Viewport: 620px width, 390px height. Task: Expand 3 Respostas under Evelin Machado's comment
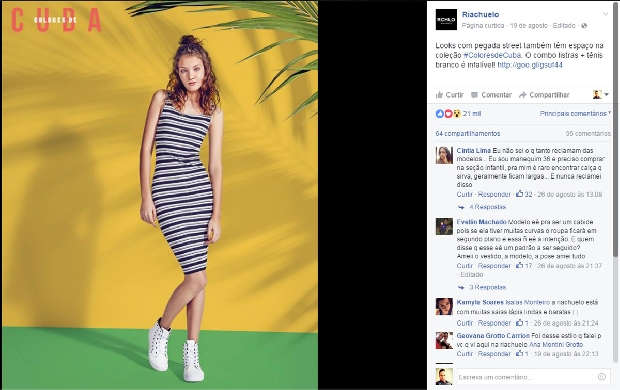(x=488, y=287)
